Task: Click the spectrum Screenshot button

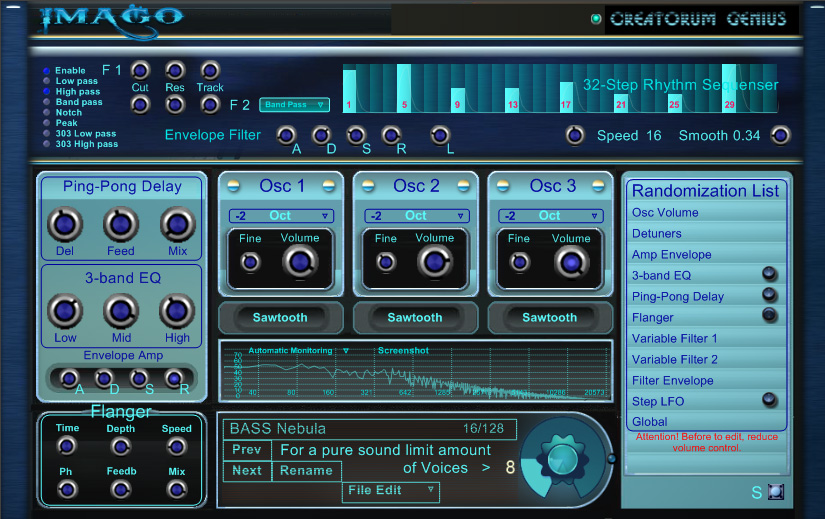Action: pyautogui.click(x=403, y=351)
